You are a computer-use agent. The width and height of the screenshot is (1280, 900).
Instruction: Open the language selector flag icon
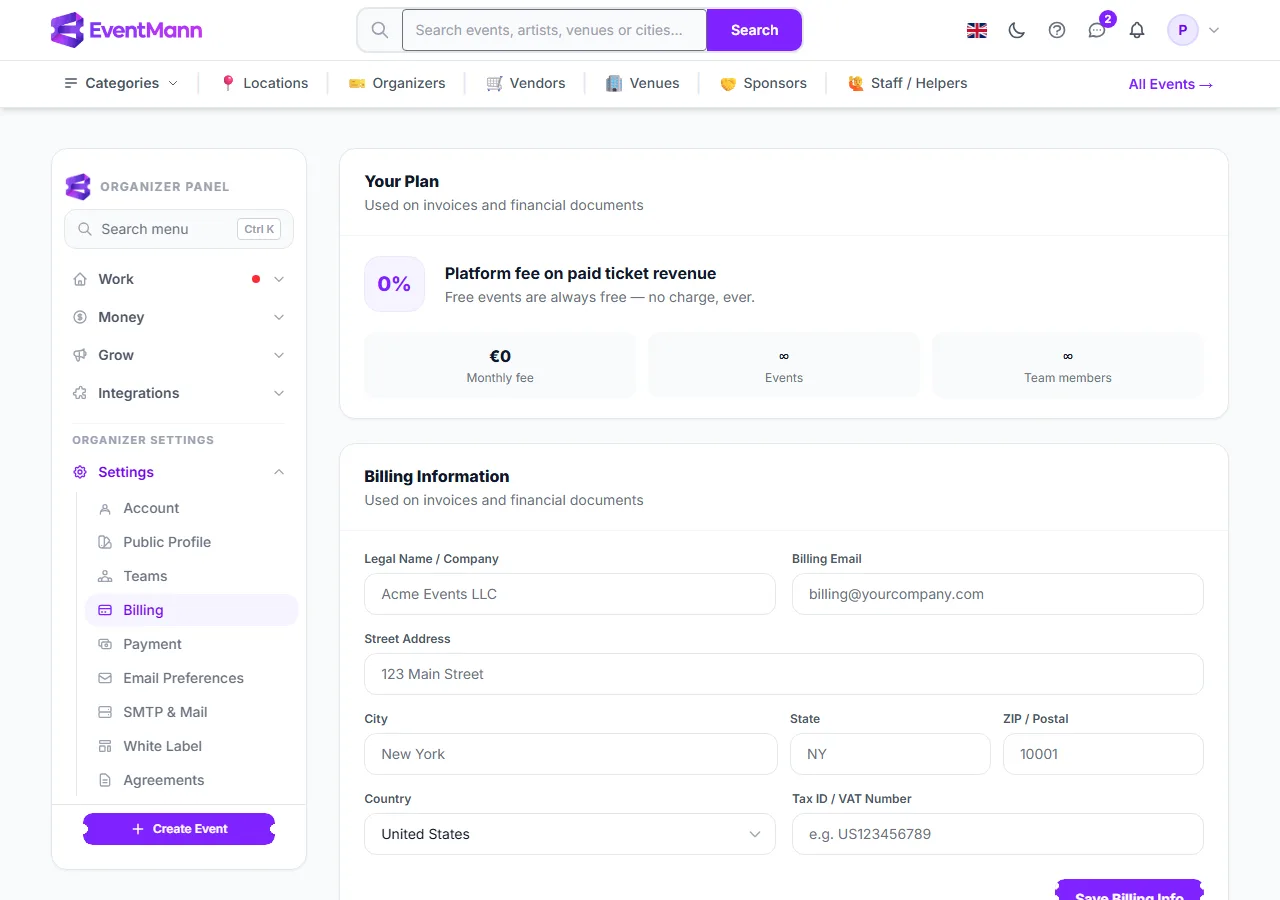[977, 30]
